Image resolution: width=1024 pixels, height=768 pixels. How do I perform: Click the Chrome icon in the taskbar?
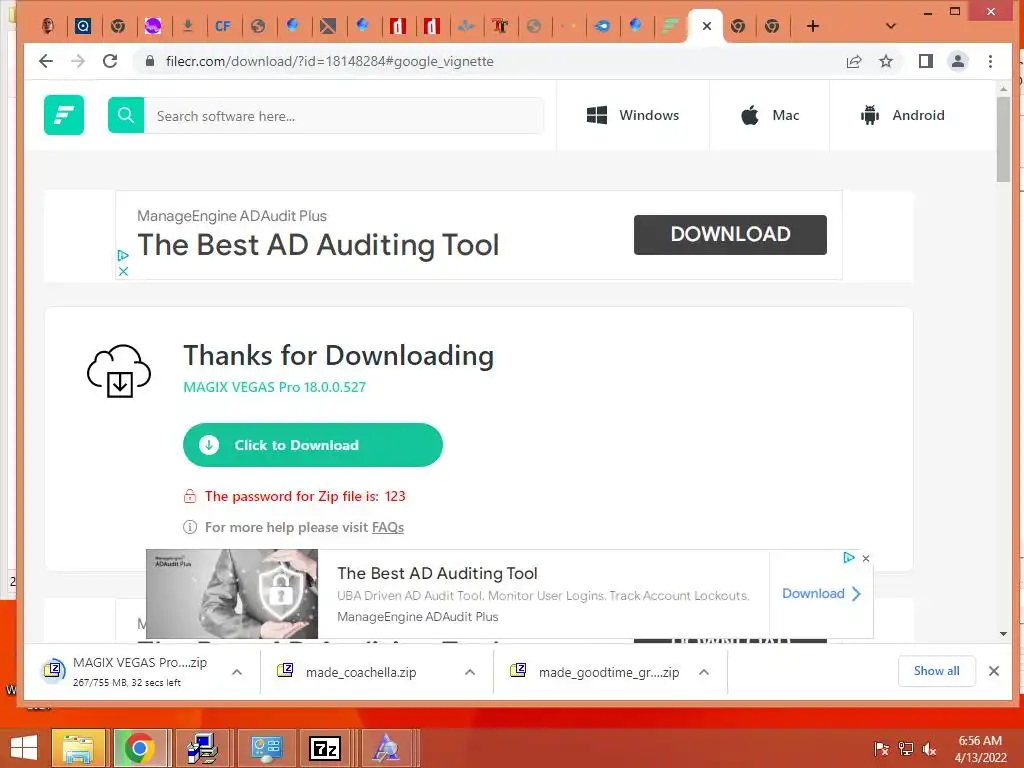click(139, 748)
